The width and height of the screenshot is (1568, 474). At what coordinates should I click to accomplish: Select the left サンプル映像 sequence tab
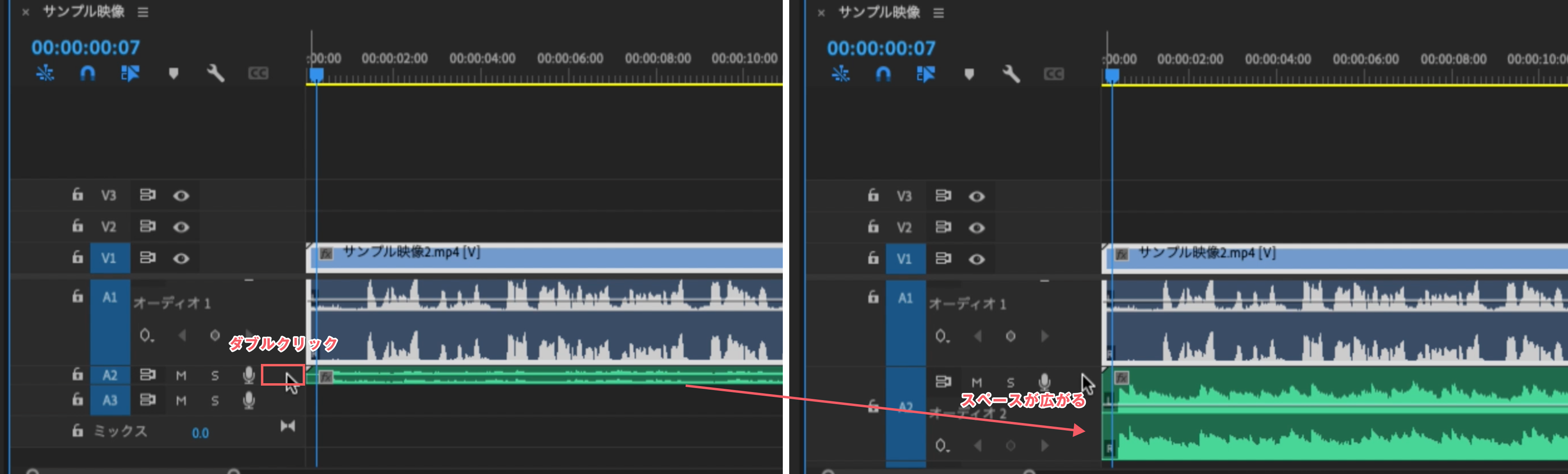coord(83,12)
